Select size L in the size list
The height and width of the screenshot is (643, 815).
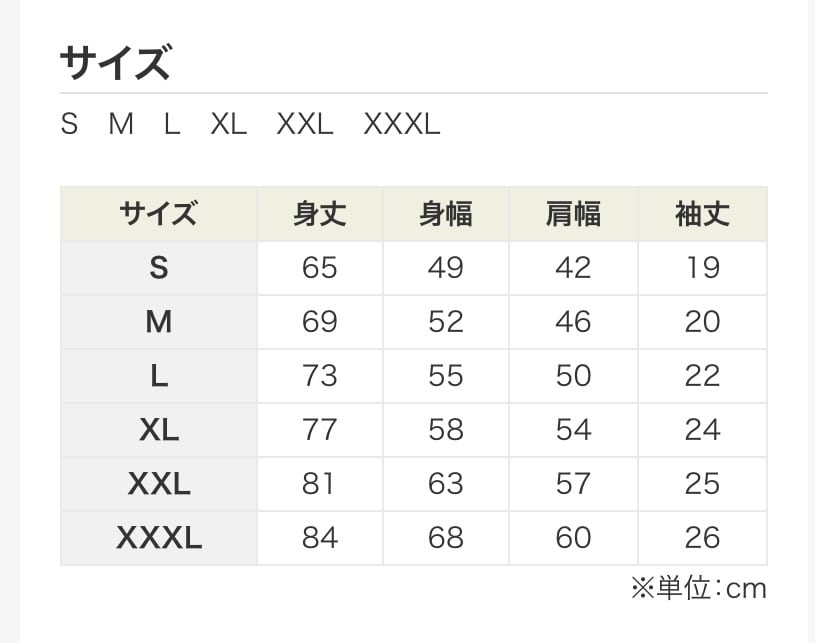[x=172, y=124]
